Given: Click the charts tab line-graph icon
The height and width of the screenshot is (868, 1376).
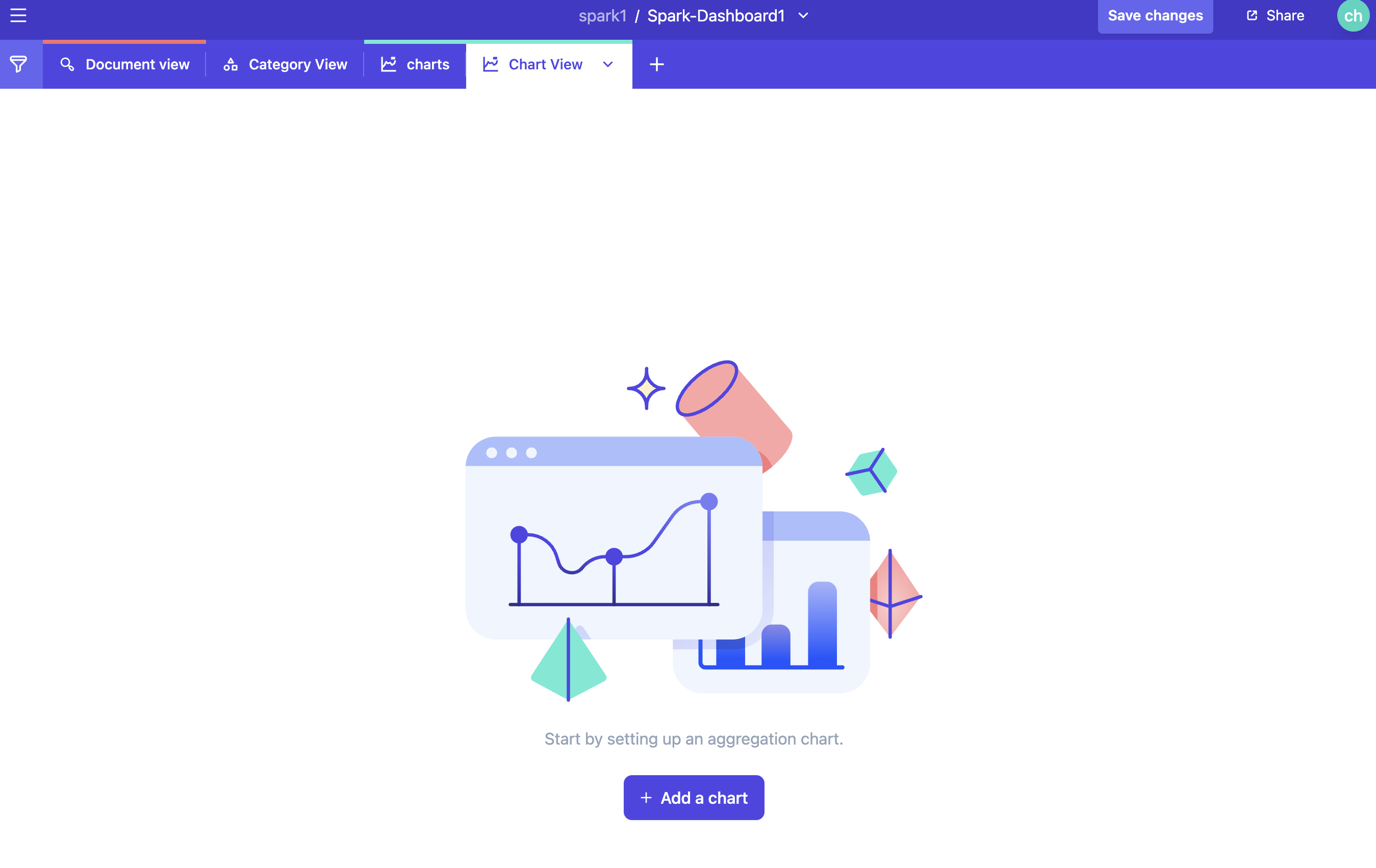Looking at the screenshot, I should tap(389, 64).
